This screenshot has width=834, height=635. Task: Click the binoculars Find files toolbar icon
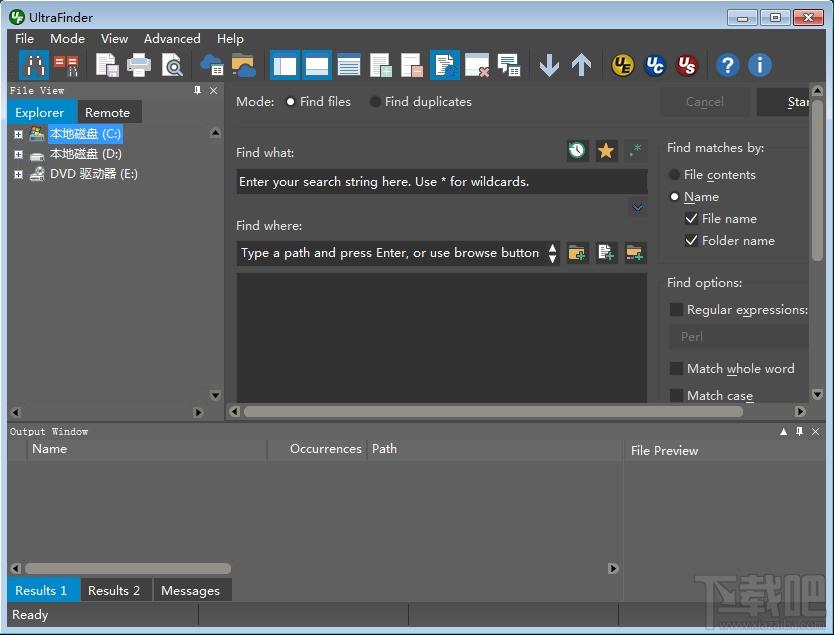pos(34,66)
